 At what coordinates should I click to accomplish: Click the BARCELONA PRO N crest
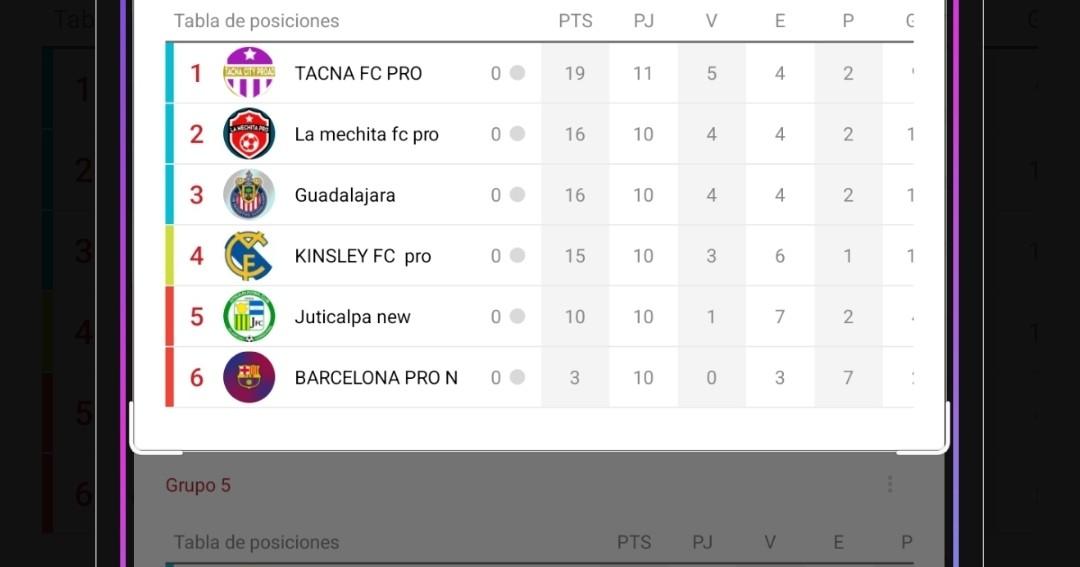click(x=249, y=378)
